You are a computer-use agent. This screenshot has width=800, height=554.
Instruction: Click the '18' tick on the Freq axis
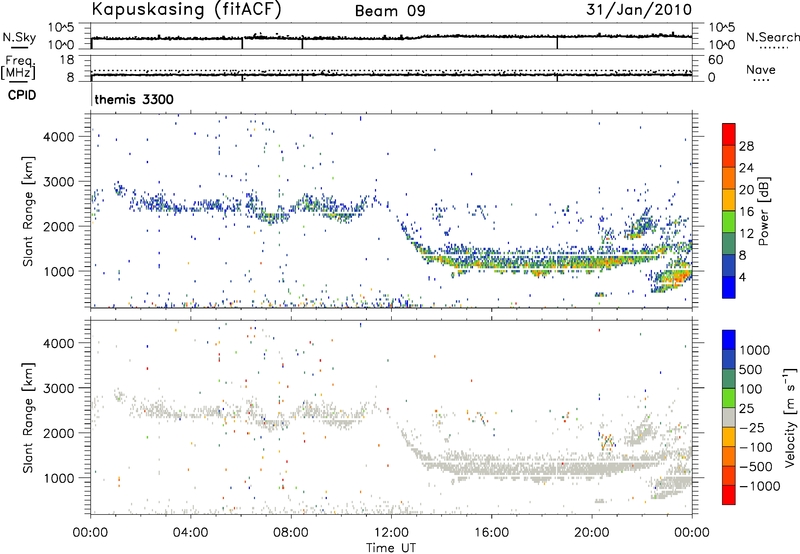[67, 60]
